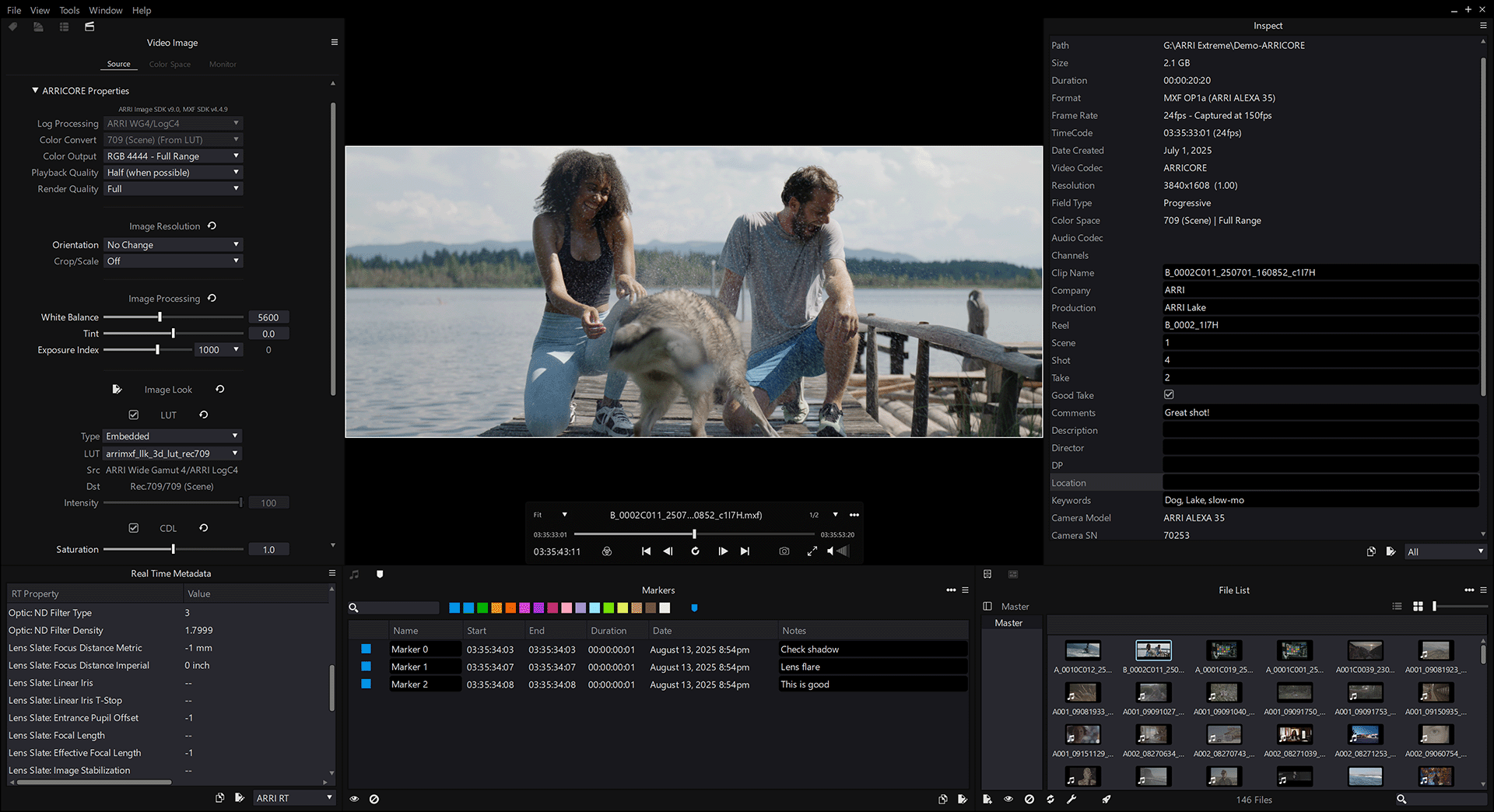Select the Master folder in File List
The image size is (1494, 812).
tap(1008, 623)
